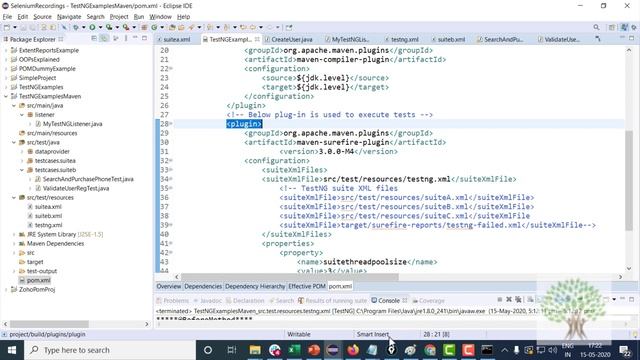Select the Java perspective icon
The width and height of the screenshot is (640, 360).
pyautogui.click(x=624, y=27)
